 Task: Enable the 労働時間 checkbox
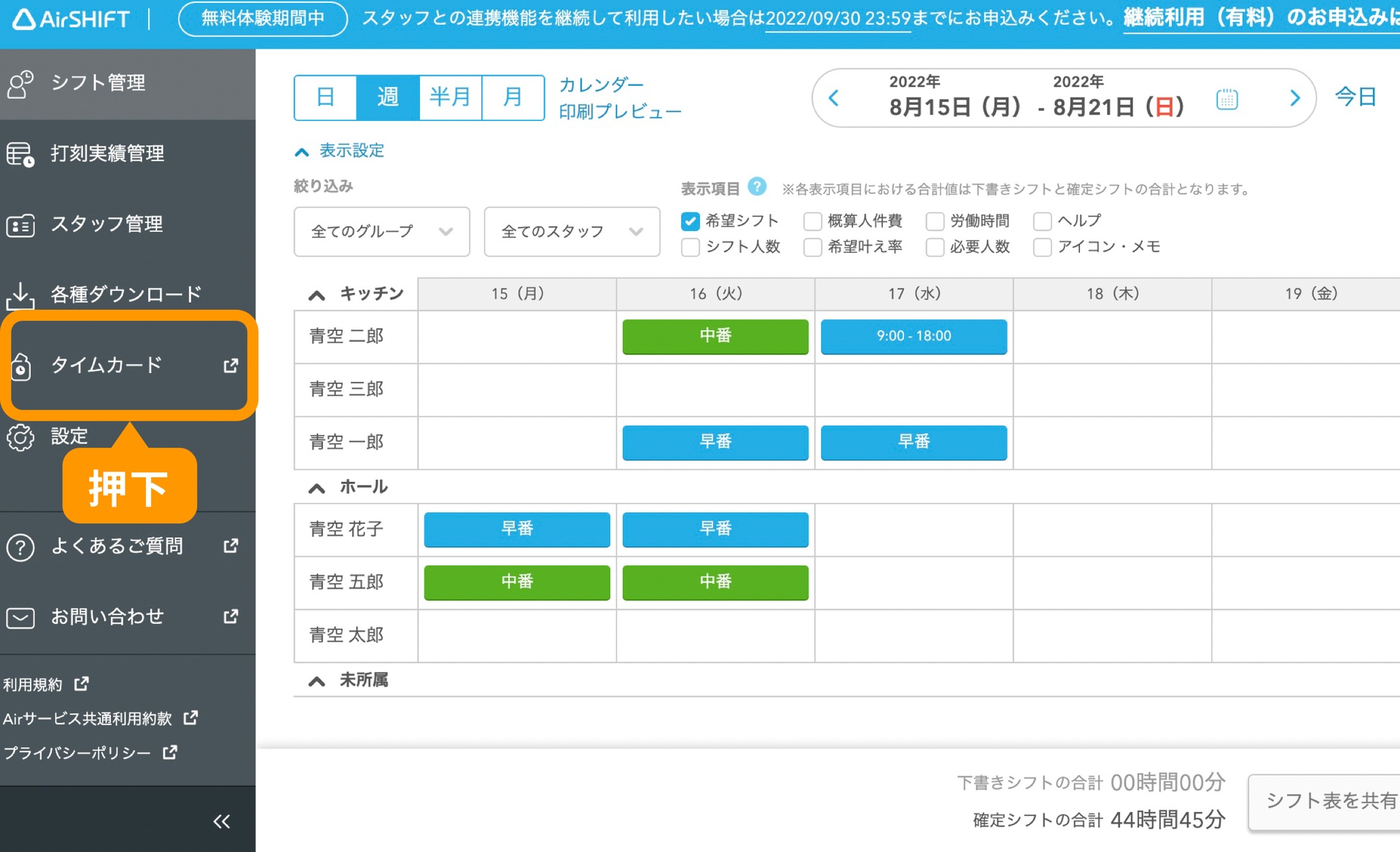click(935, 221)
